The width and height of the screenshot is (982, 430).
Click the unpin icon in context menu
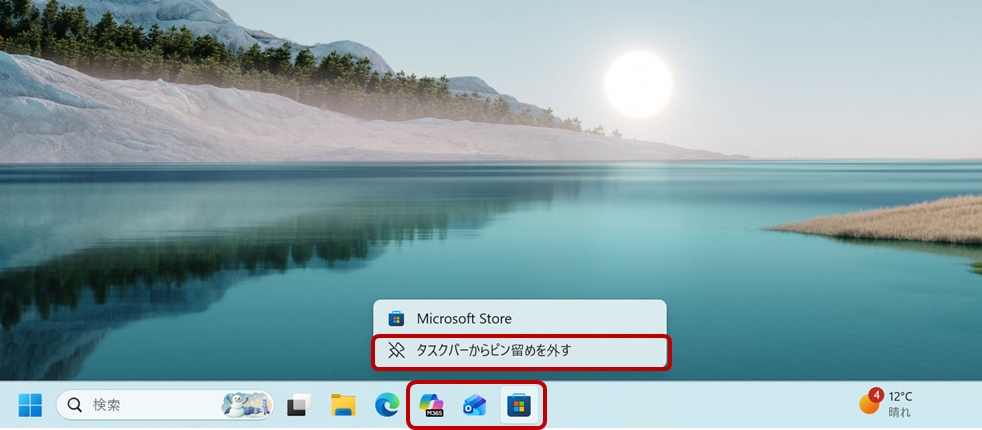pyautogui.click(x=396, y=350)
